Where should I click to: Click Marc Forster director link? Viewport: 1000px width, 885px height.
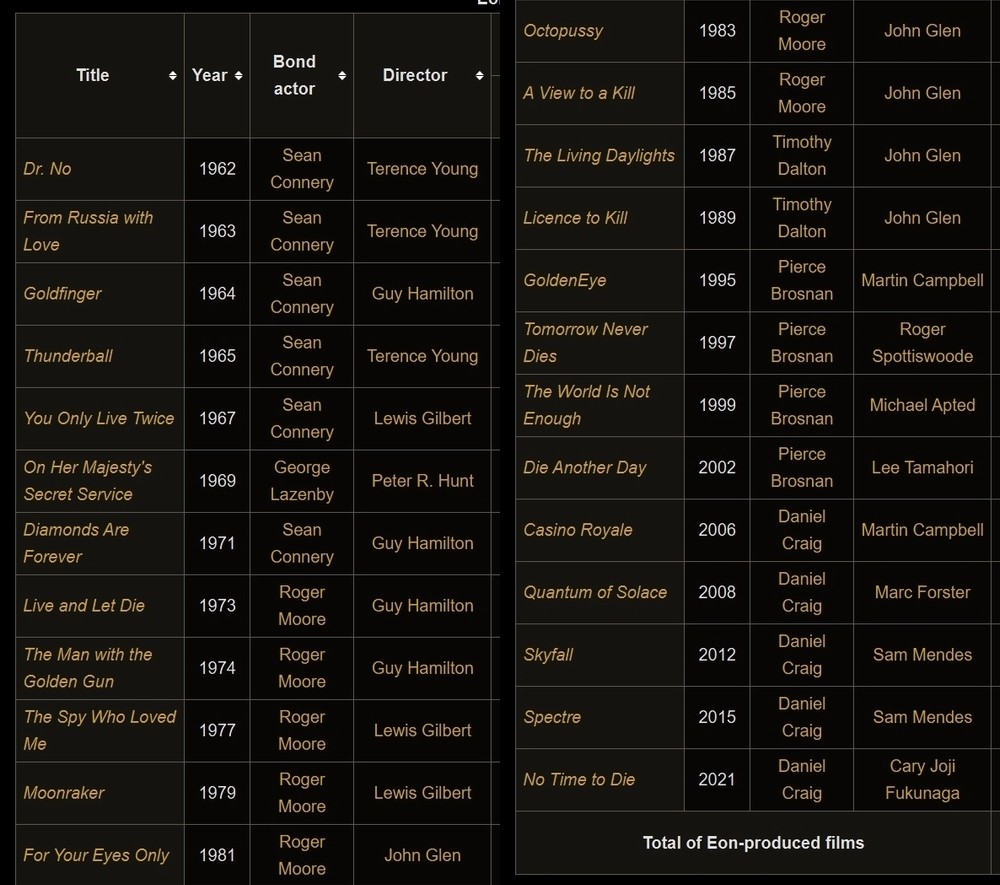(x=922, y=592)
